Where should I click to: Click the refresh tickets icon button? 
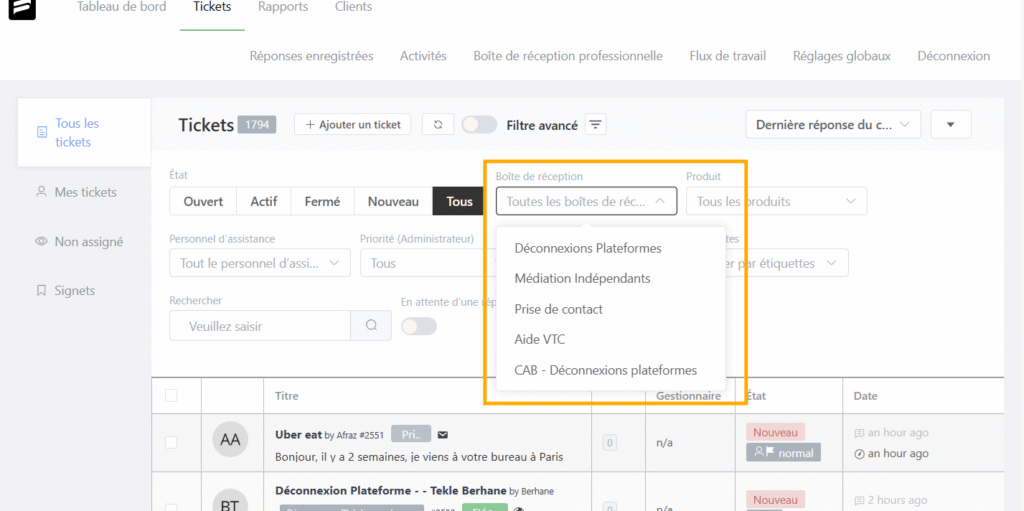pyautogui.click(x=437, y=124)
